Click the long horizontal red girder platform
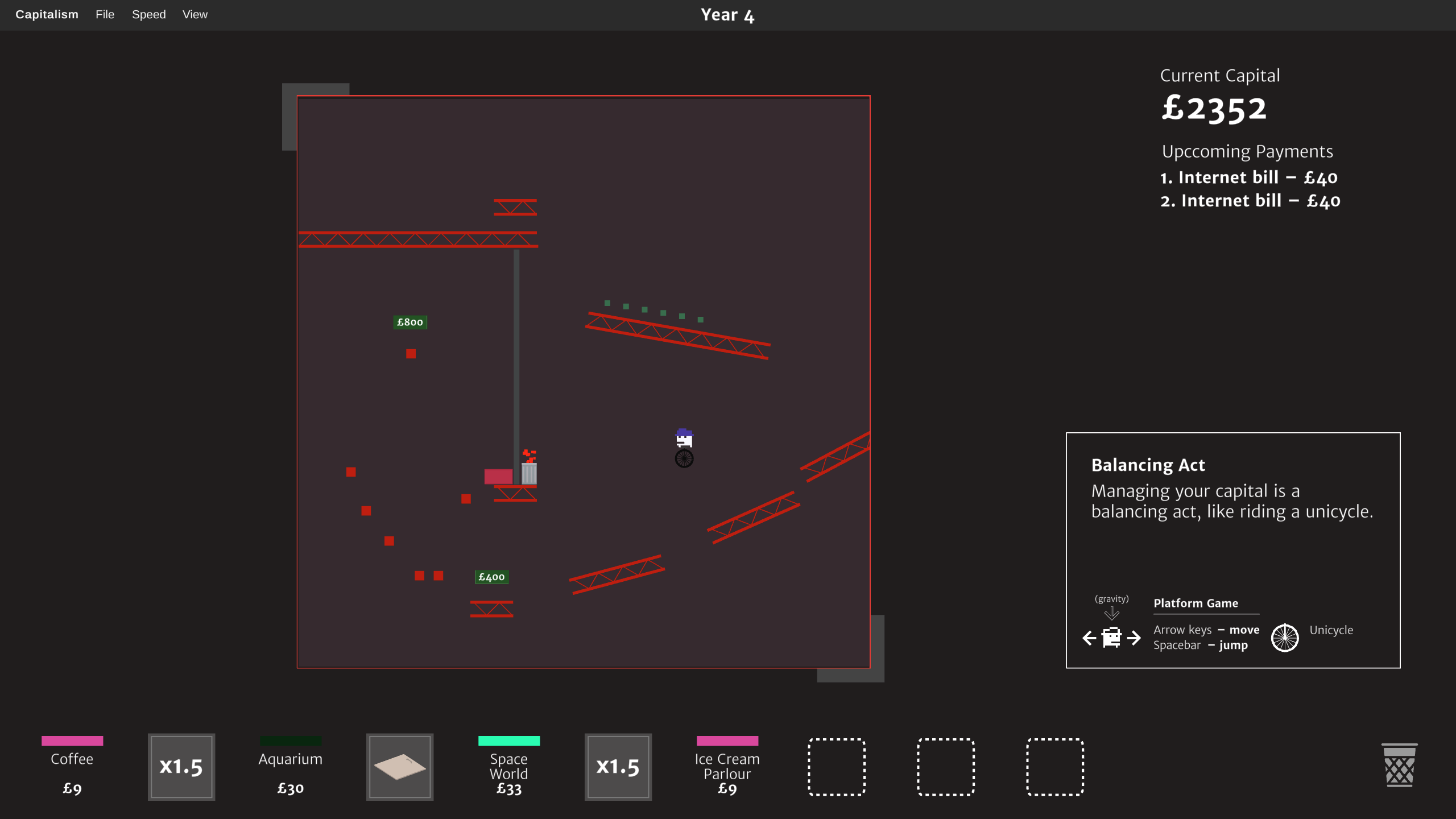1456x819 pixels. click(418, 239)
